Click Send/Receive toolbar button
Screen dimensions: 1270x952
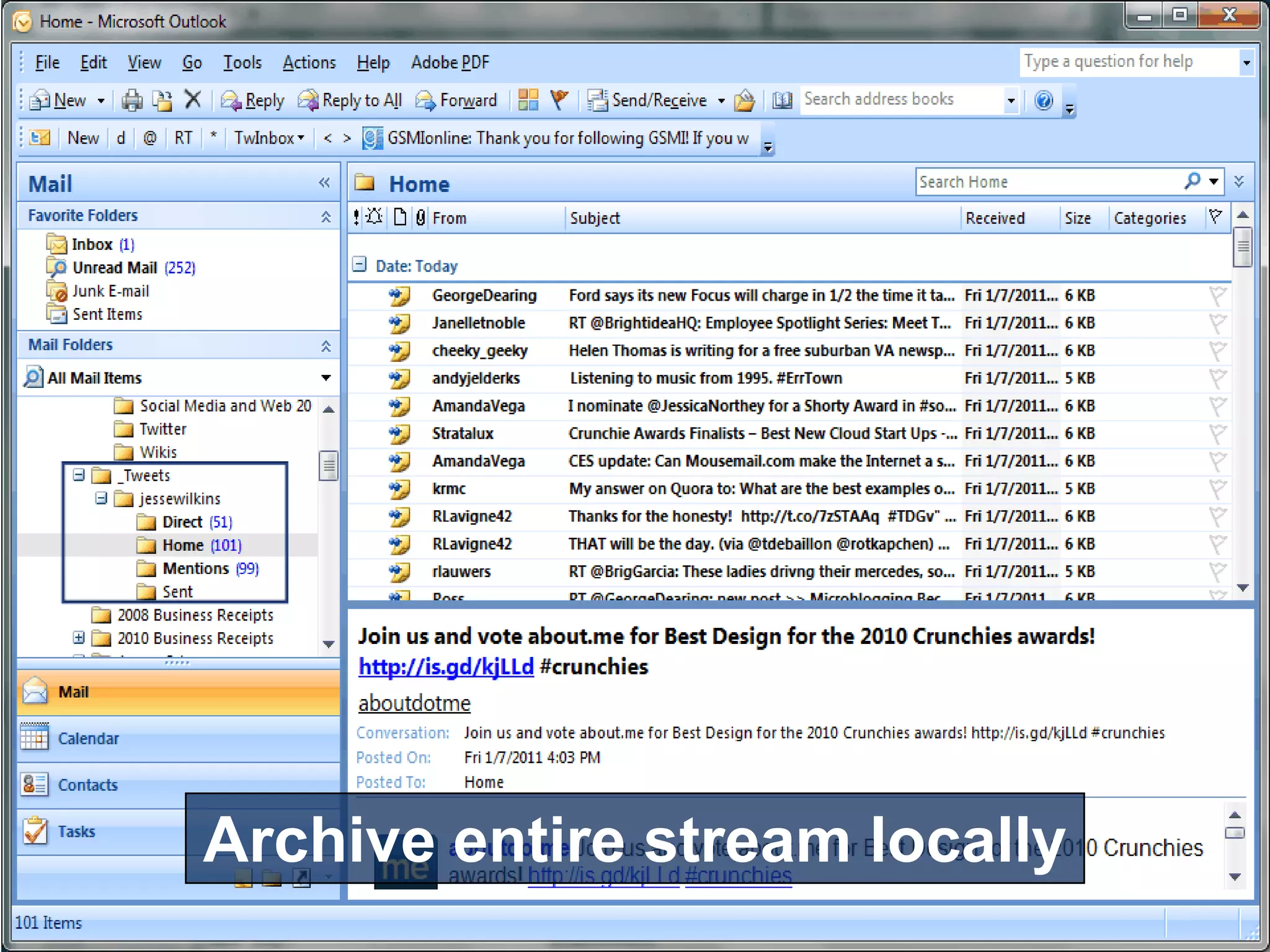tap(647, 100)
